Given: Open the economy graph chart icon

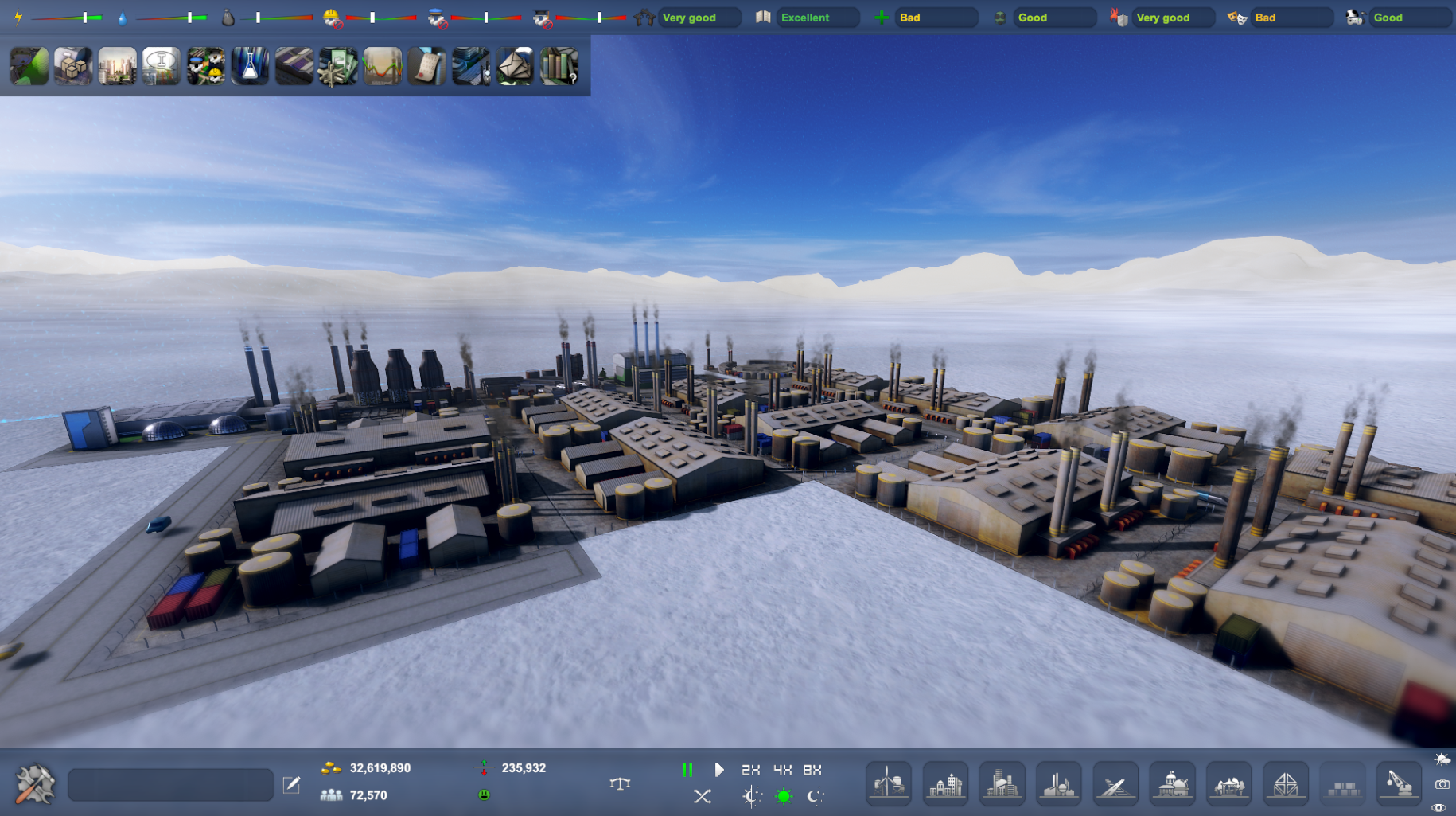Looking at the screenshot, I should (383, 66).
